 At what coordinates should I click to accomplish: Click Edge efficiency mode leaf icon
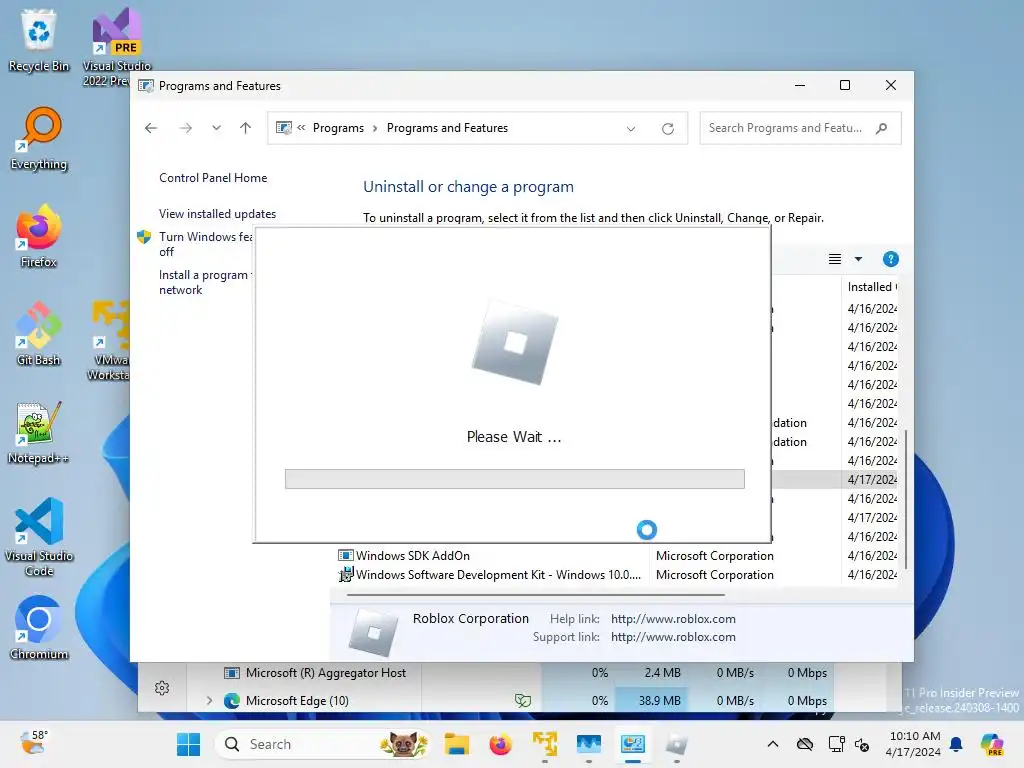pos(522,701)
